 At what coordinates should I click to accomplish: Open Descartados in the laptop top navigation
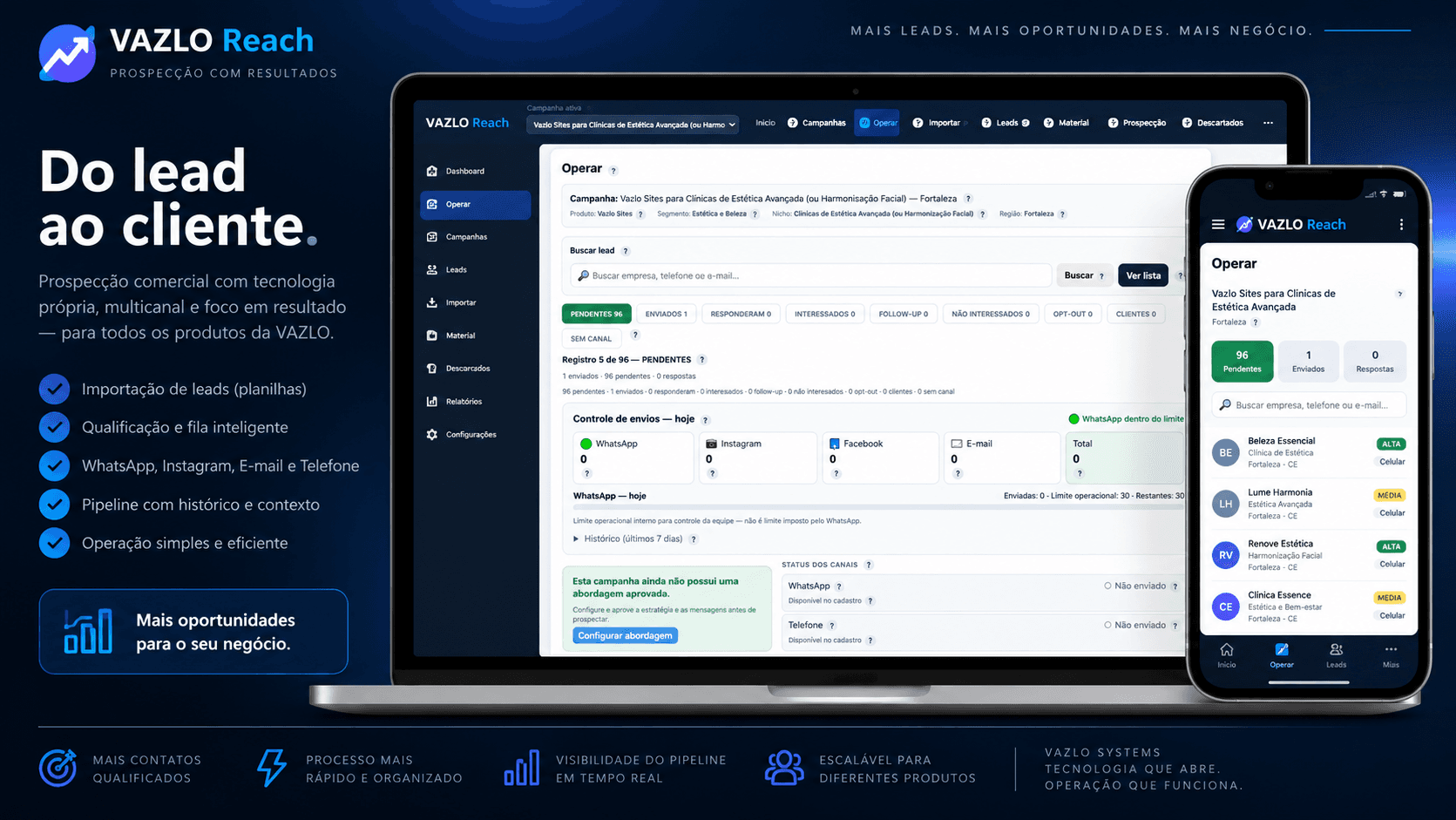pyautogui.click(x=1213, y=123)
